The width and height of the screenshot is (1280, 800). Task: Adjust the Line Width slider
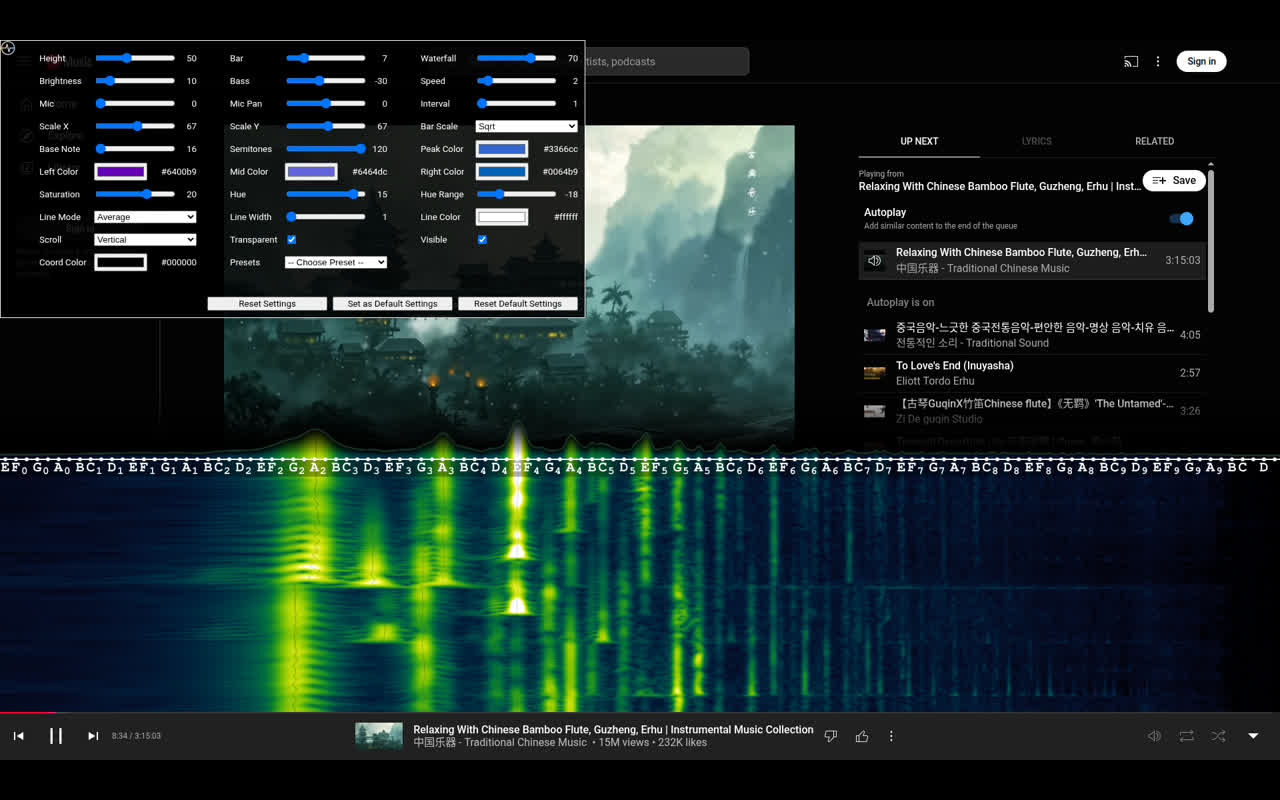point(326,217)
